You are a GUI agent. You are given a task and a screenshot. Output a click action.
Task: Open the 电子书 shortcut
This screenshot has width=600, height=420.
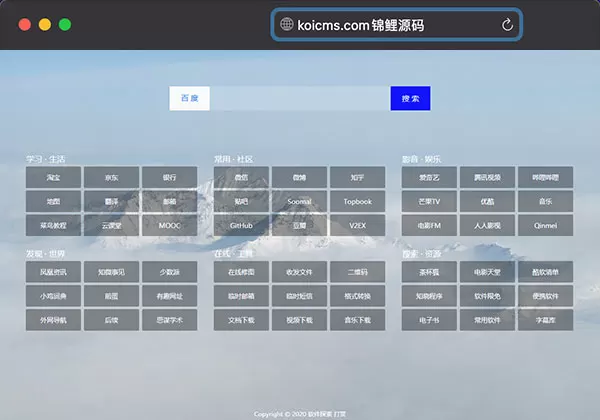point(429,320)
